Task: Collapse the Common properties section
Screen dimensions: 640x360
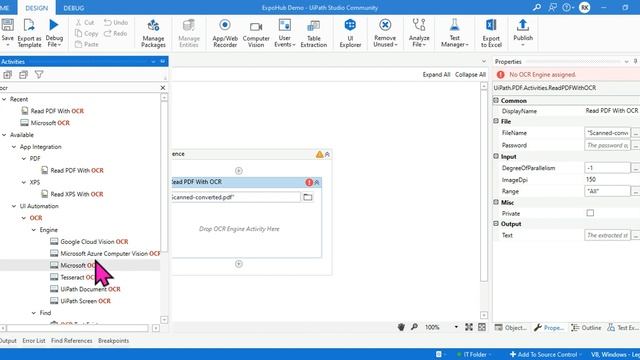Action: (x=496, y=100)
